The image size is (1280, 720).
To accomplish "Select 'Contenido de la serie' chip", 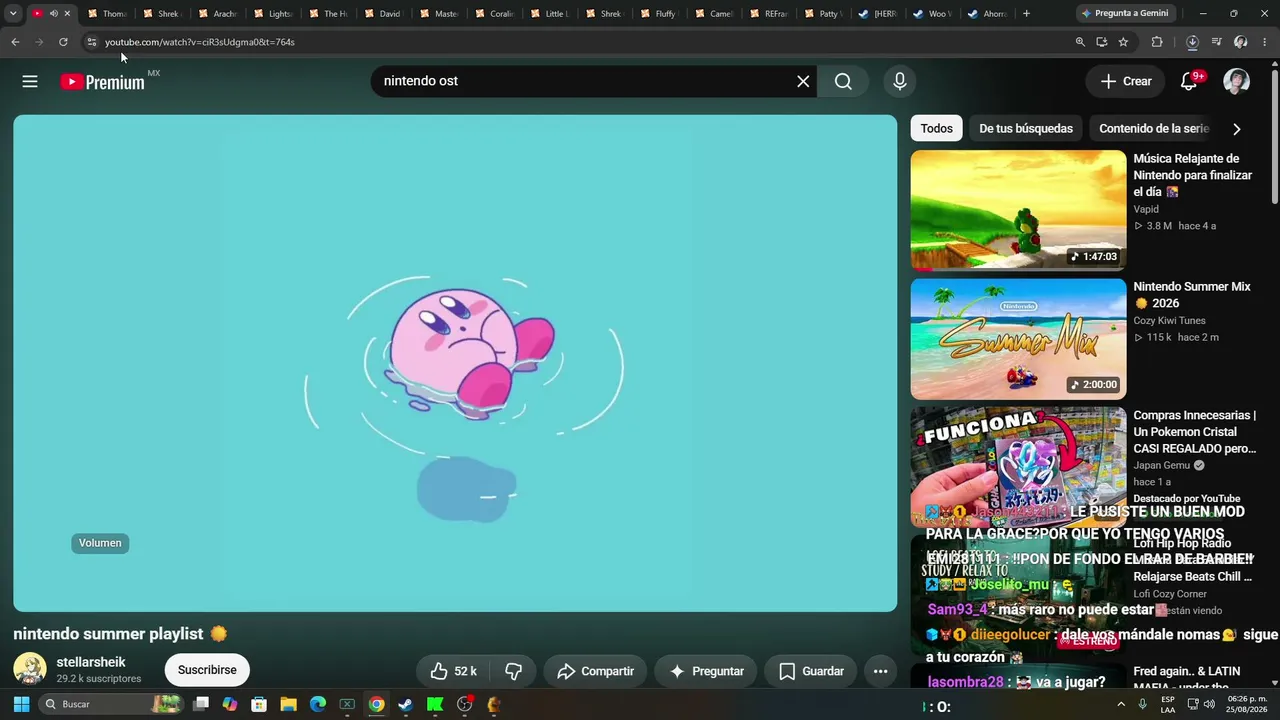I will [x=1154, y=129].
